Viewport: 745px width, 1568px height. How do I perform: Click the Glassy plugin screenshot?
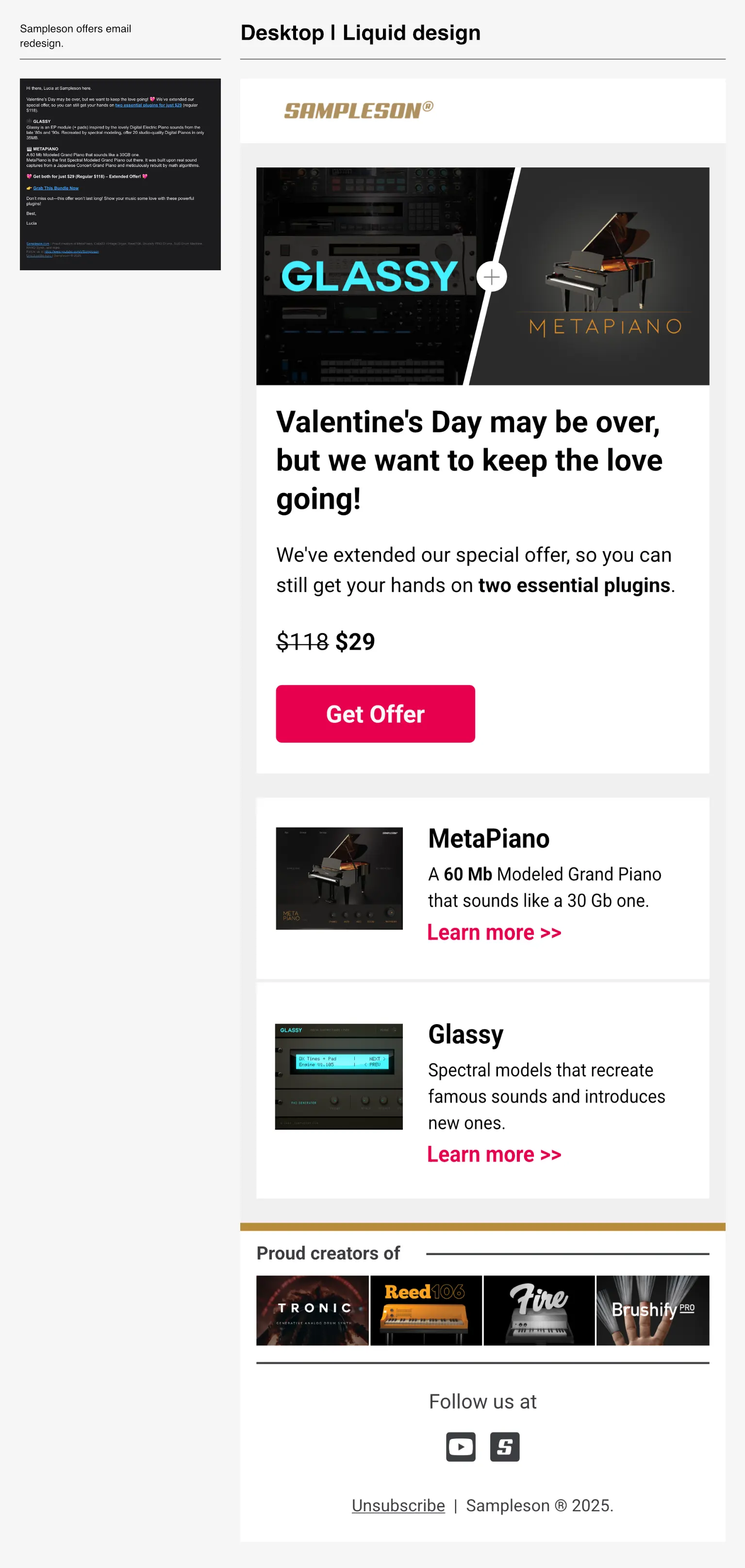[x=339, y=1076]
